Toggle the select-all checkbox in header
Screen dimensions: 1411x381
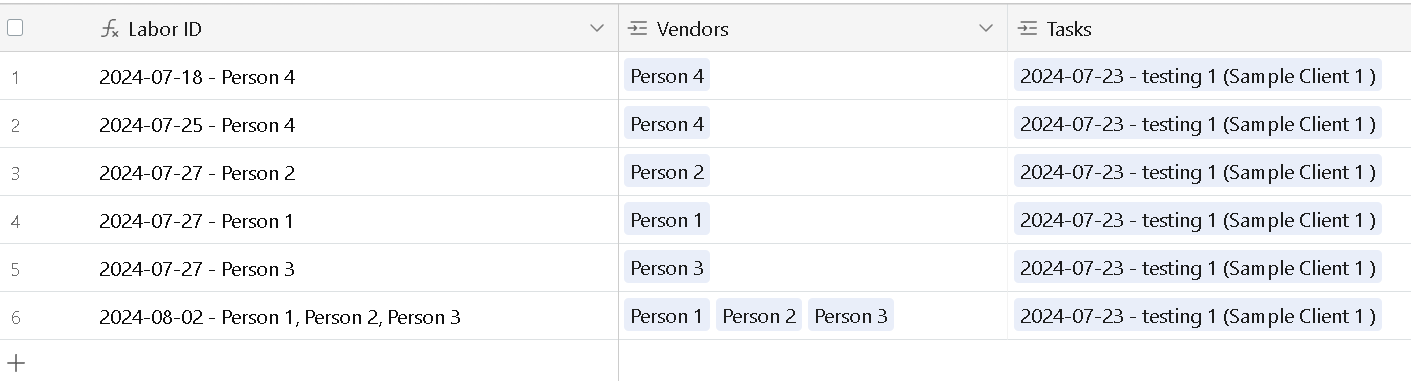15,28
